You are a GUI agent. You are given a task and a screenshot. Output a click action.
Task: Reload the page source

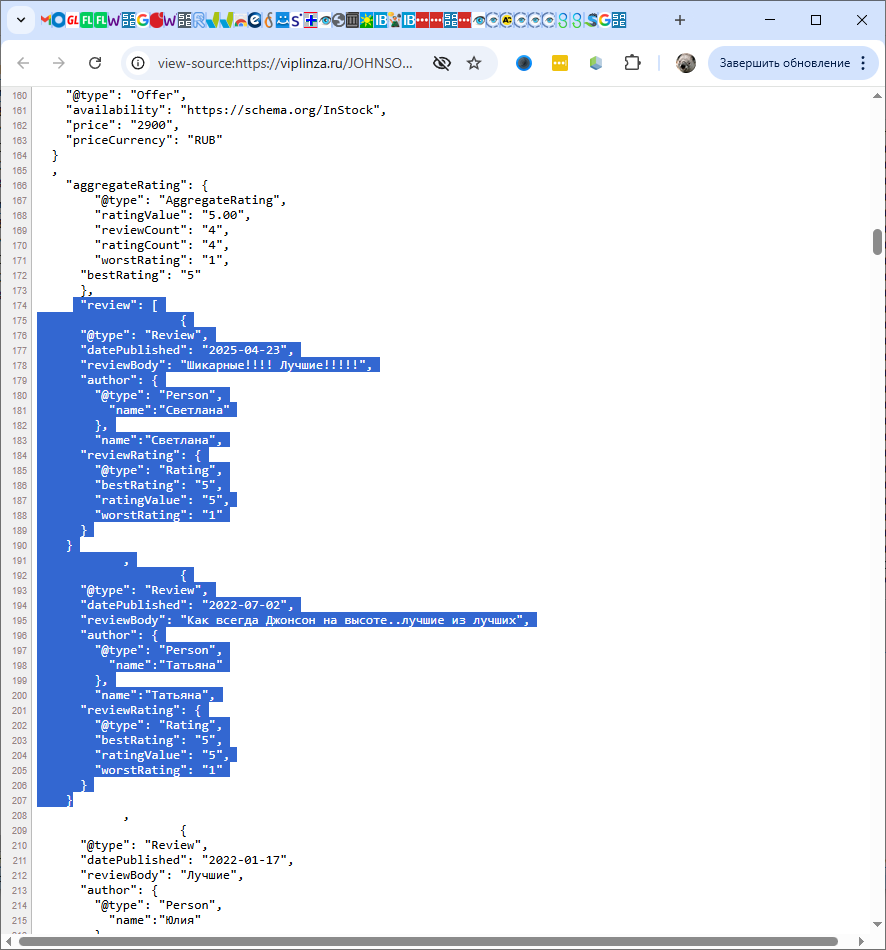[x=95, y=63]
